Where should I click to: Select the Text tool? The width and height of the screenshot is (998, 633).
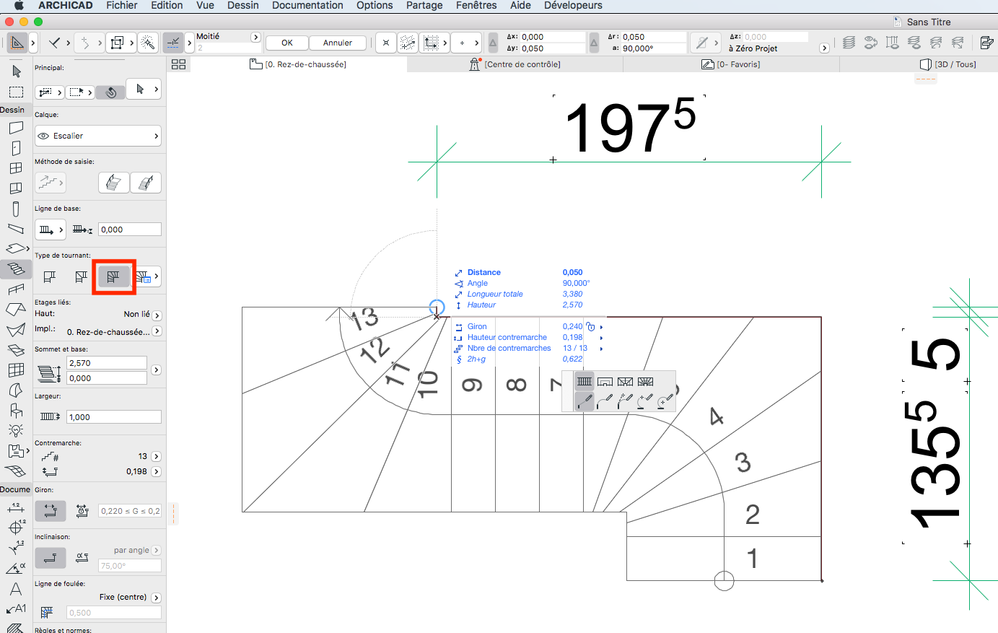(16, 588)
